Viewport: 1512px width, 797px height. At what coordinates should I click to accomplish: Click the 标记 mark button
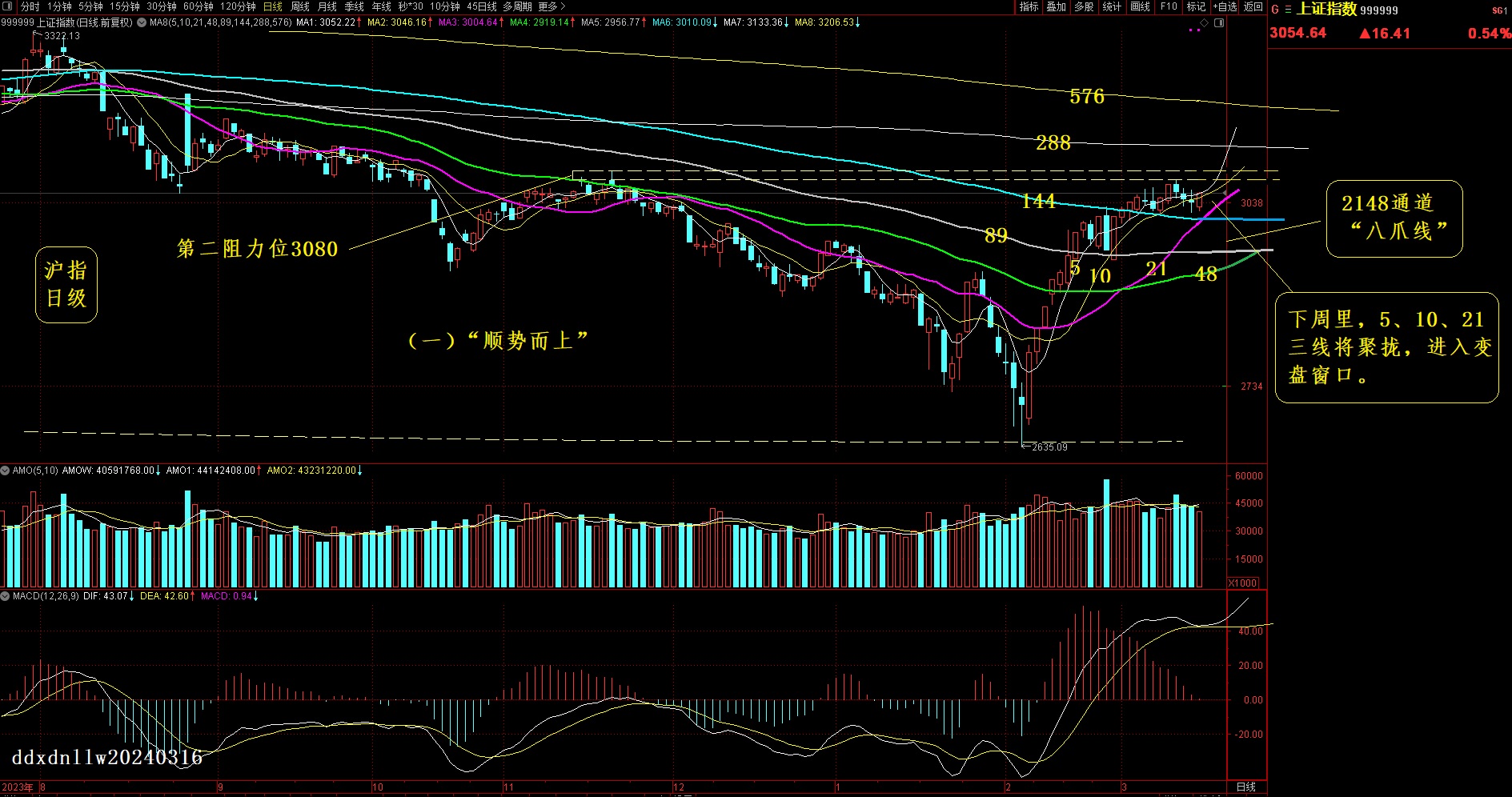(1196, 6)
